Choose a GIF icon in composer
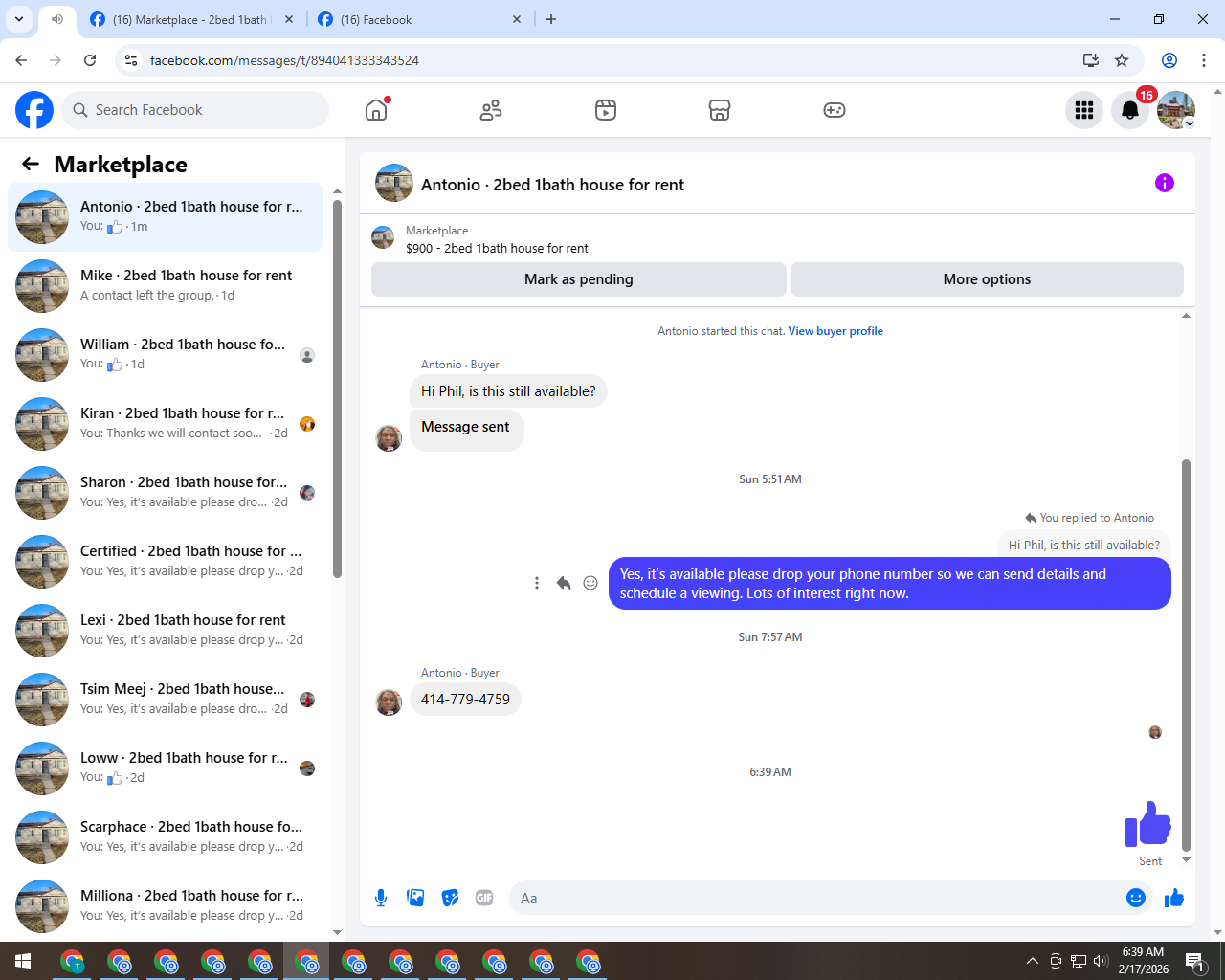The width and height of the screenshot is (1225, 980). tap(484, 898)
